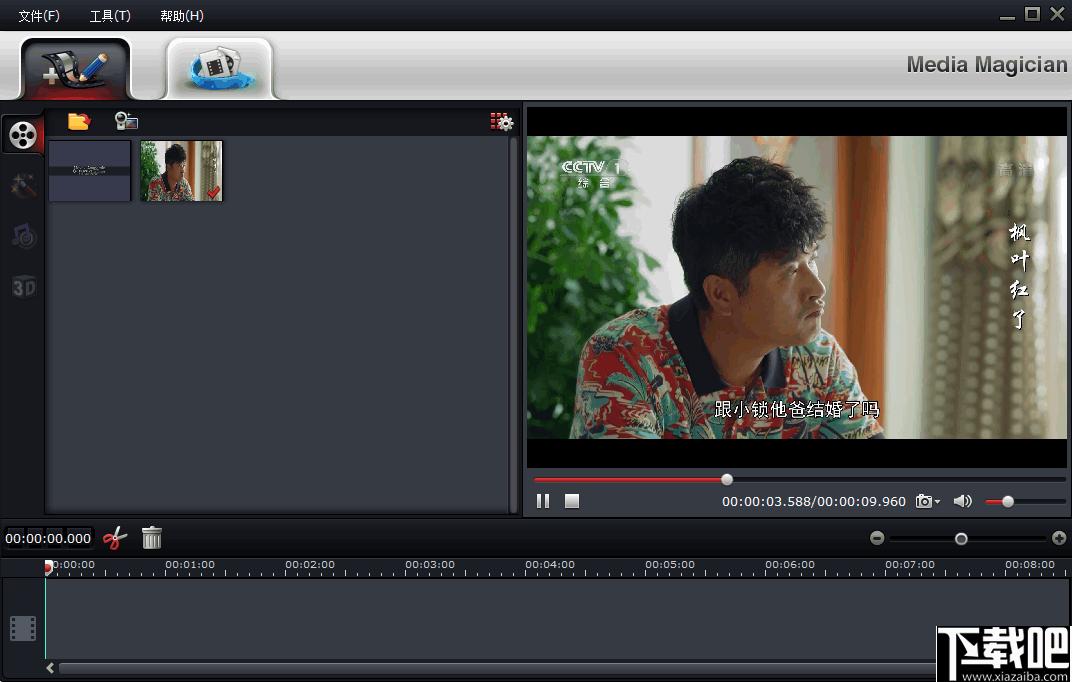Click the scissors split clip icon
This screenshot has width=1072, height=682.
tap(115, 538)
